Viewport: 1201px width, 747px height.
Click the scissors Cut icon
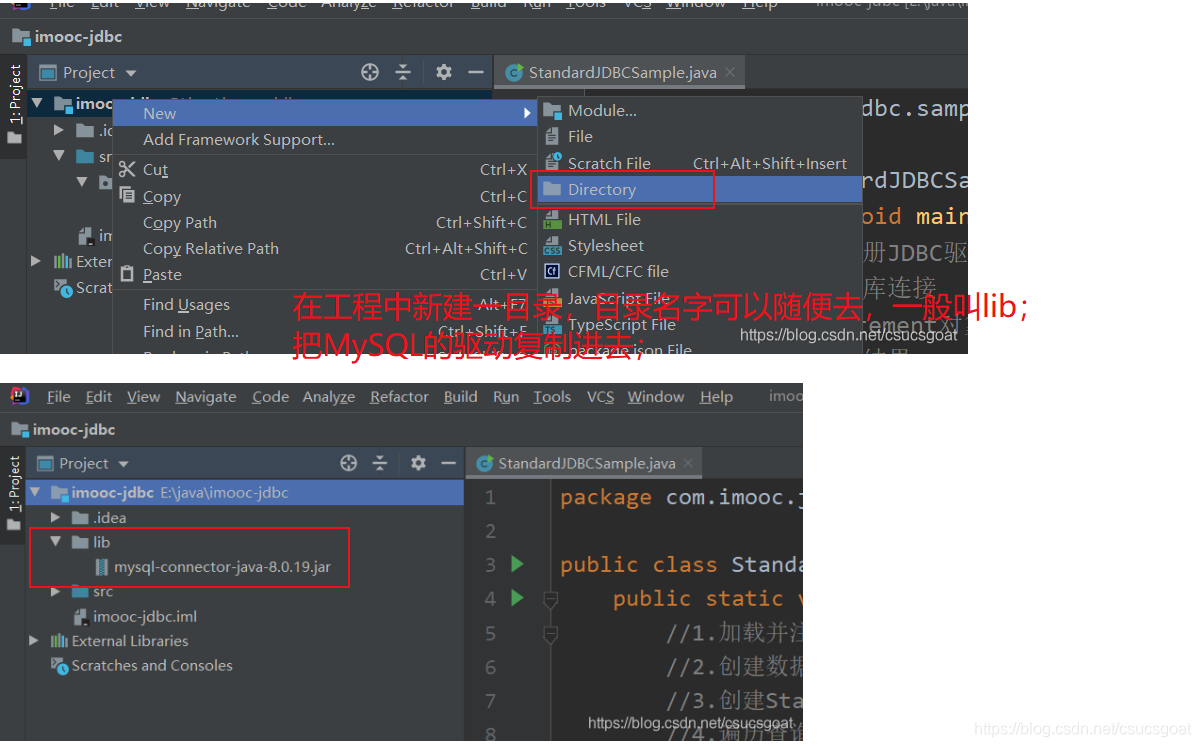(x=127, y=169)
